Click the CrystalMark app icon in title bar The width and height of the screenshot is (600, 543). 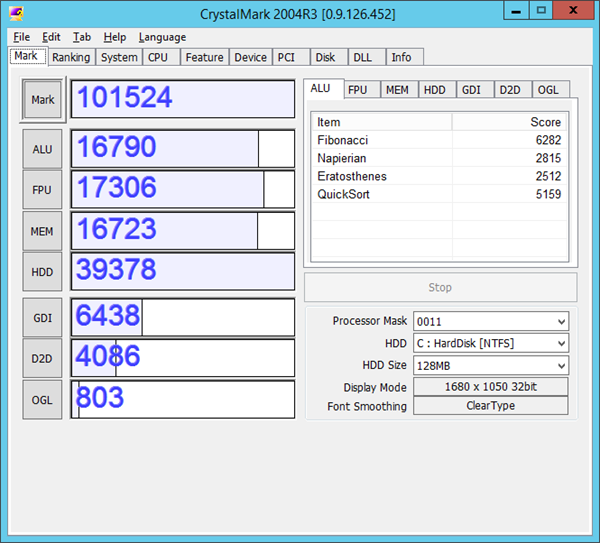tap(16, 14)
